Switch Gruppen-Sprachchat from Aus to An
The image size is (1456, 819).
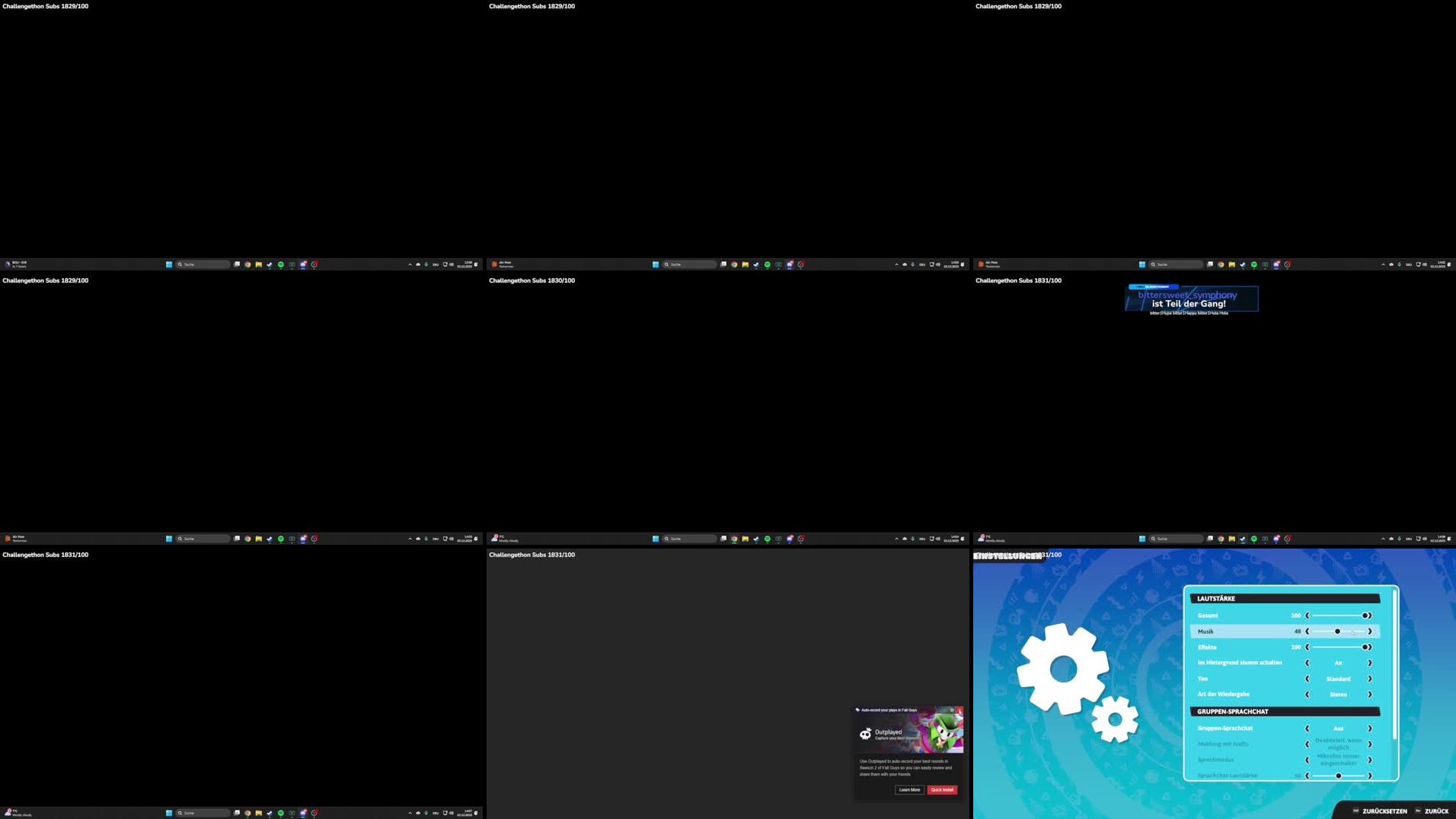(1370, 728)
